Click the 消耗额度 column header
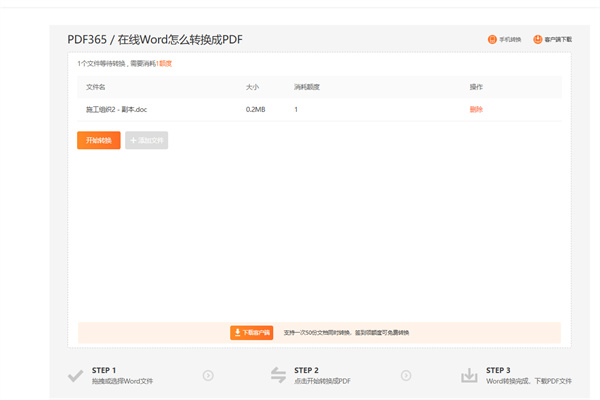This screenshot has width=600, height=400. 307,87
